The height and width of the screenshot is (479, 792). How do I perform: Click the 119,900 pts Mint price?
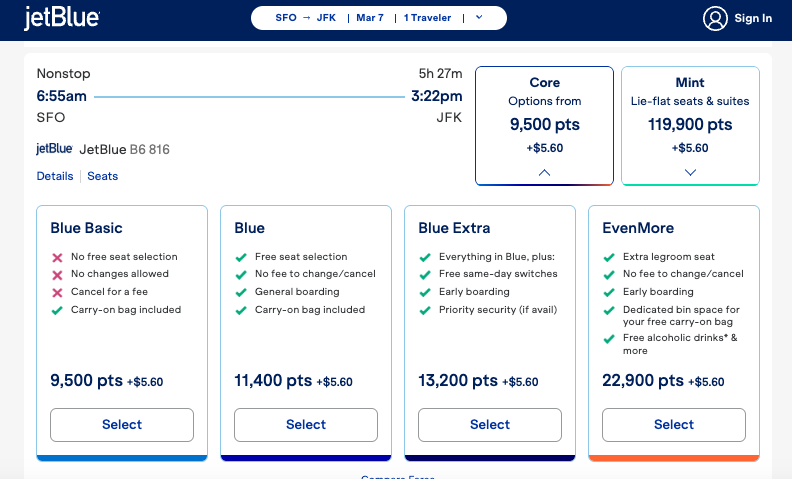tap(690, 124)
